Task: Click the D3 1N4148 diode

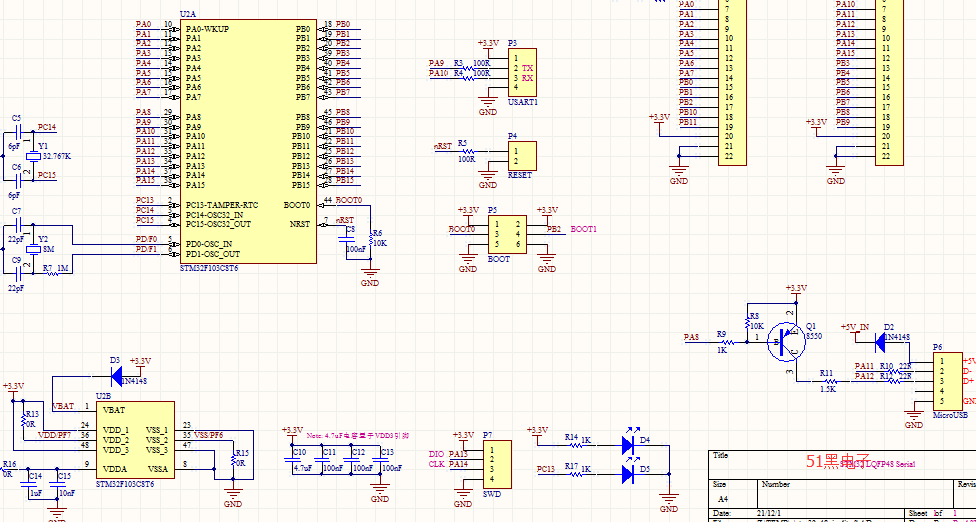Action: click(116, 375)
